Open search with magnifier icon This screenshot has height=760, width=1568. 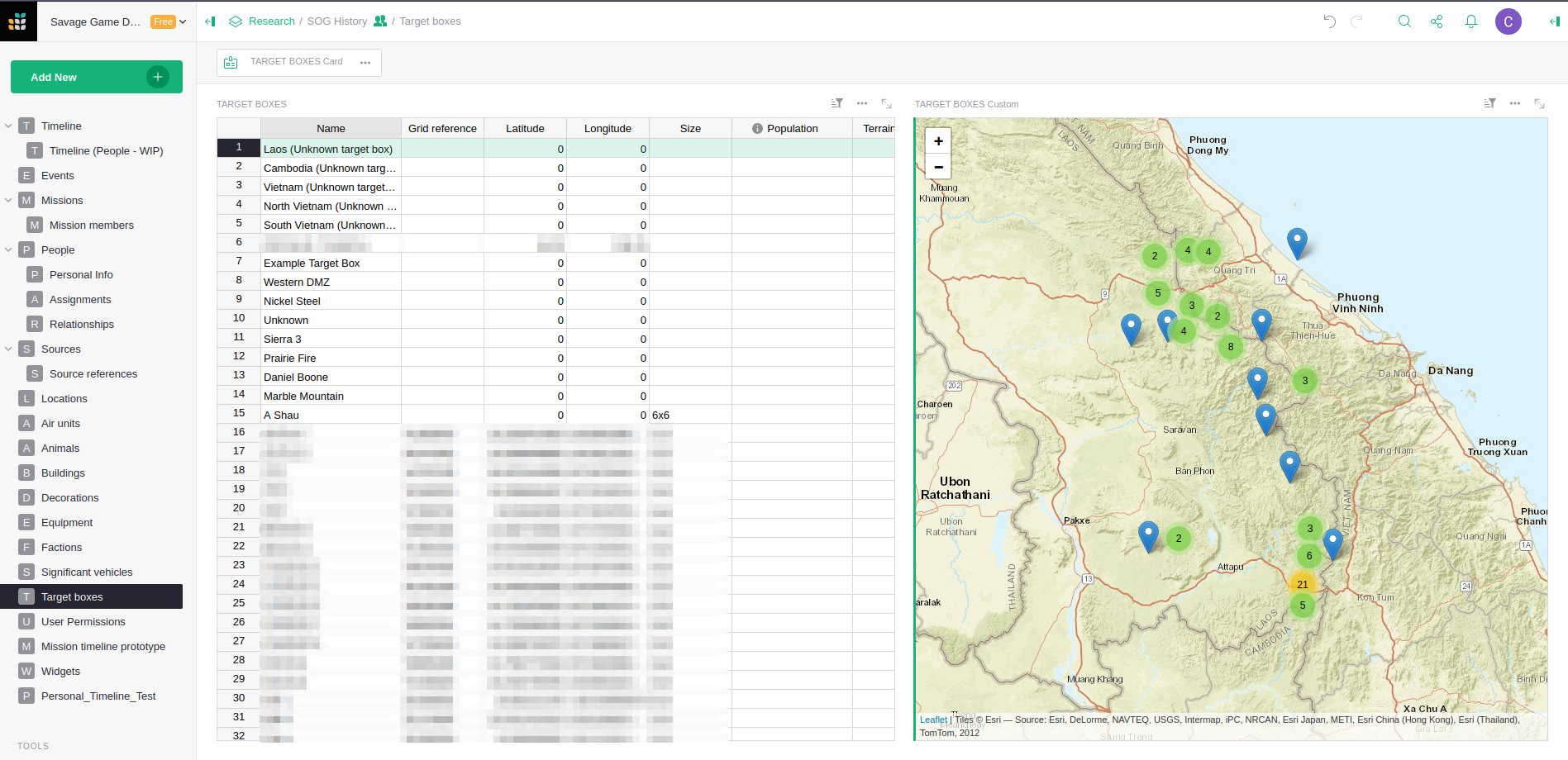(x=1404, y=21)
